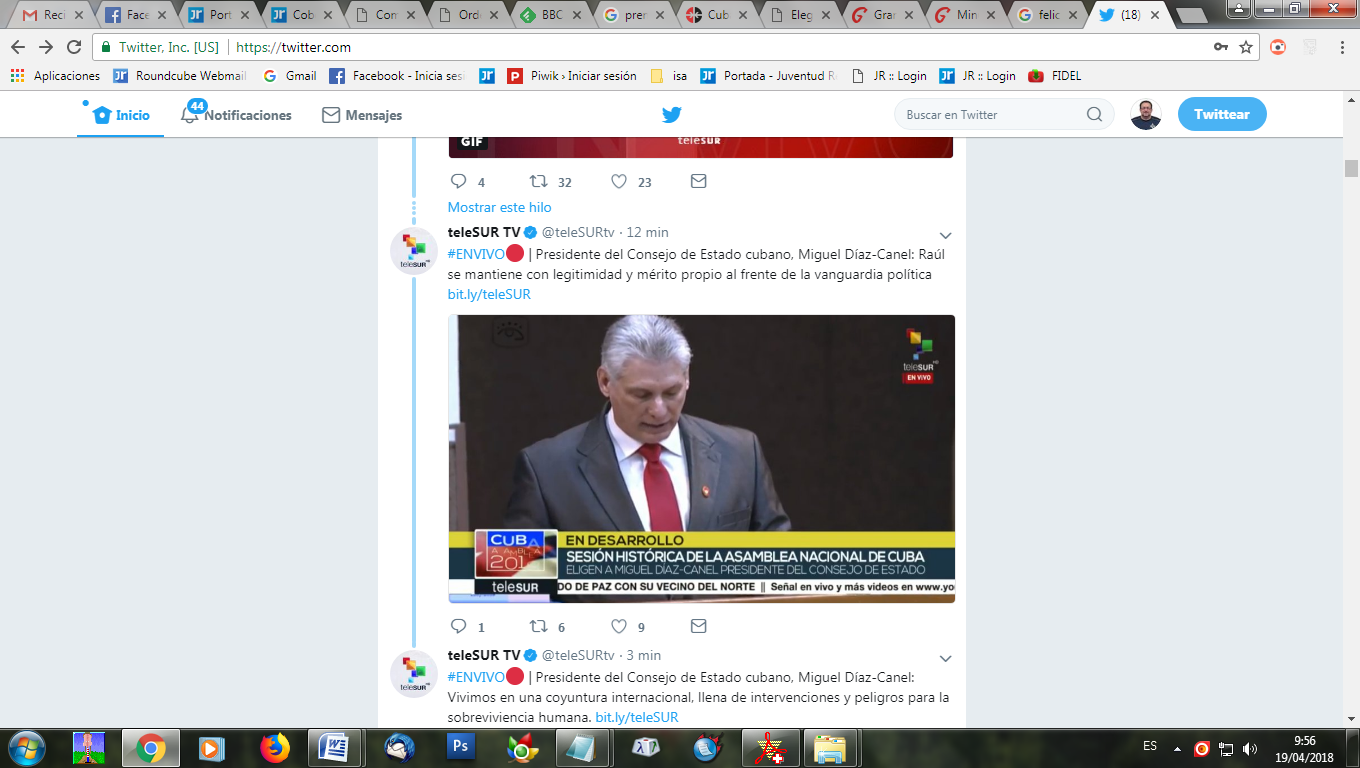Open Piwik Iniciar sesión bookmark

click(572, 75)
